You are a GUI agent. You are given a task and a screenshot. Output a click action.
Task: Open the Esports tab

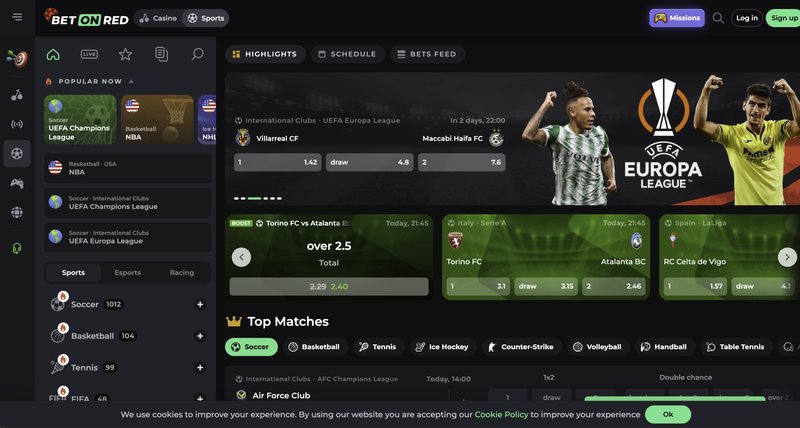pos(128,273)
